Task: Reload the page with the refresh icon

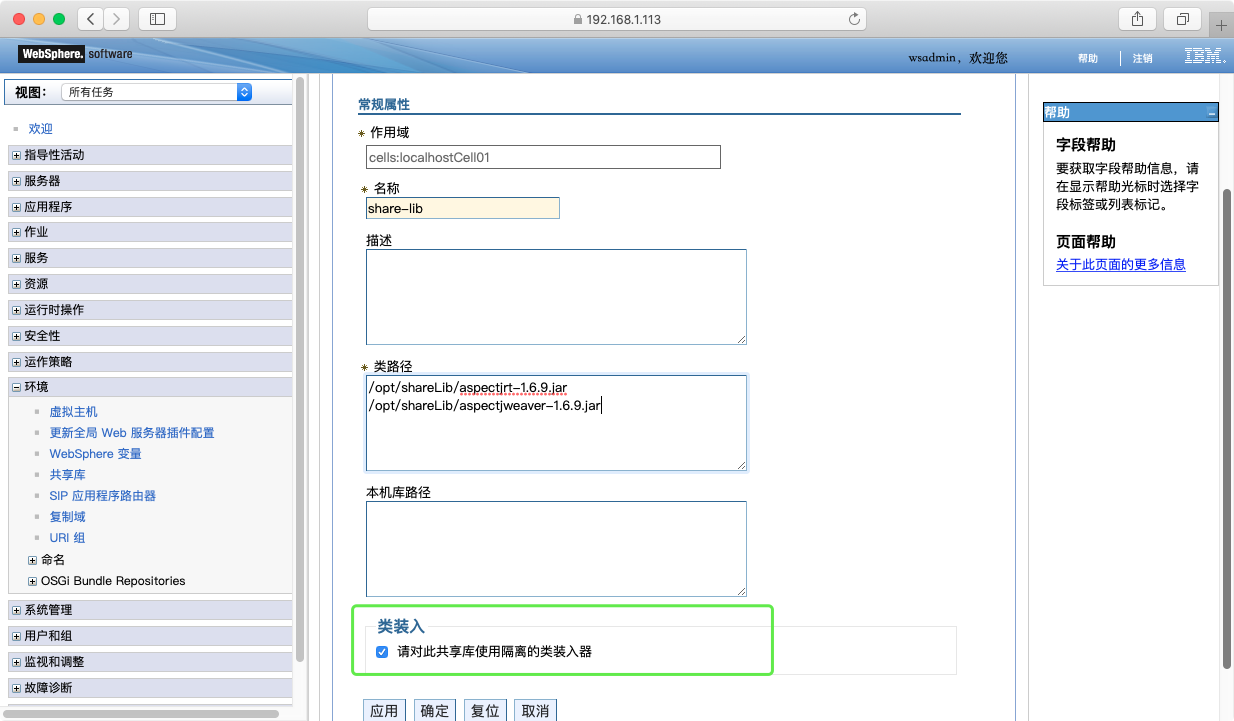Action: pos(854,19)
